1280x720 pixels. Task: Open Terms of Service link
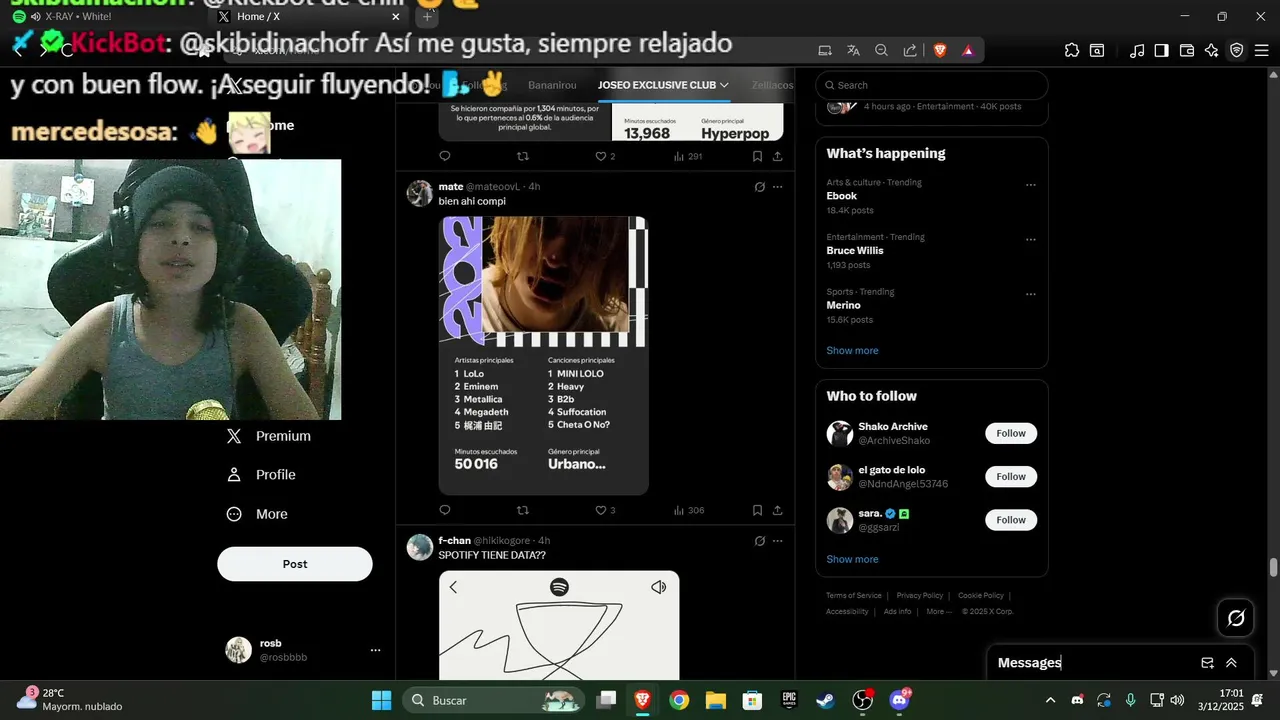click(x=853, y=596)
